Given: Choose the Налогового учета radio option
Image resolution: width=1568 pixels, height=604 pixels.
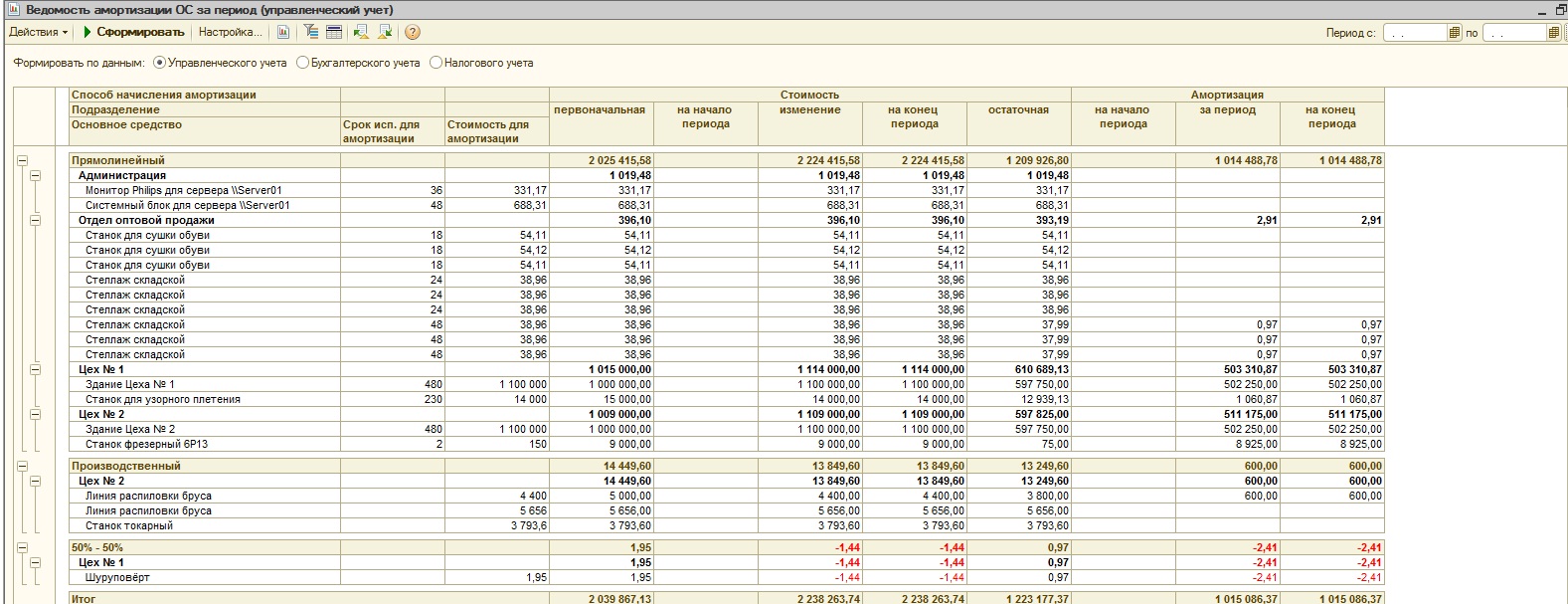Looking at the screenshot, I should point(436,63).
